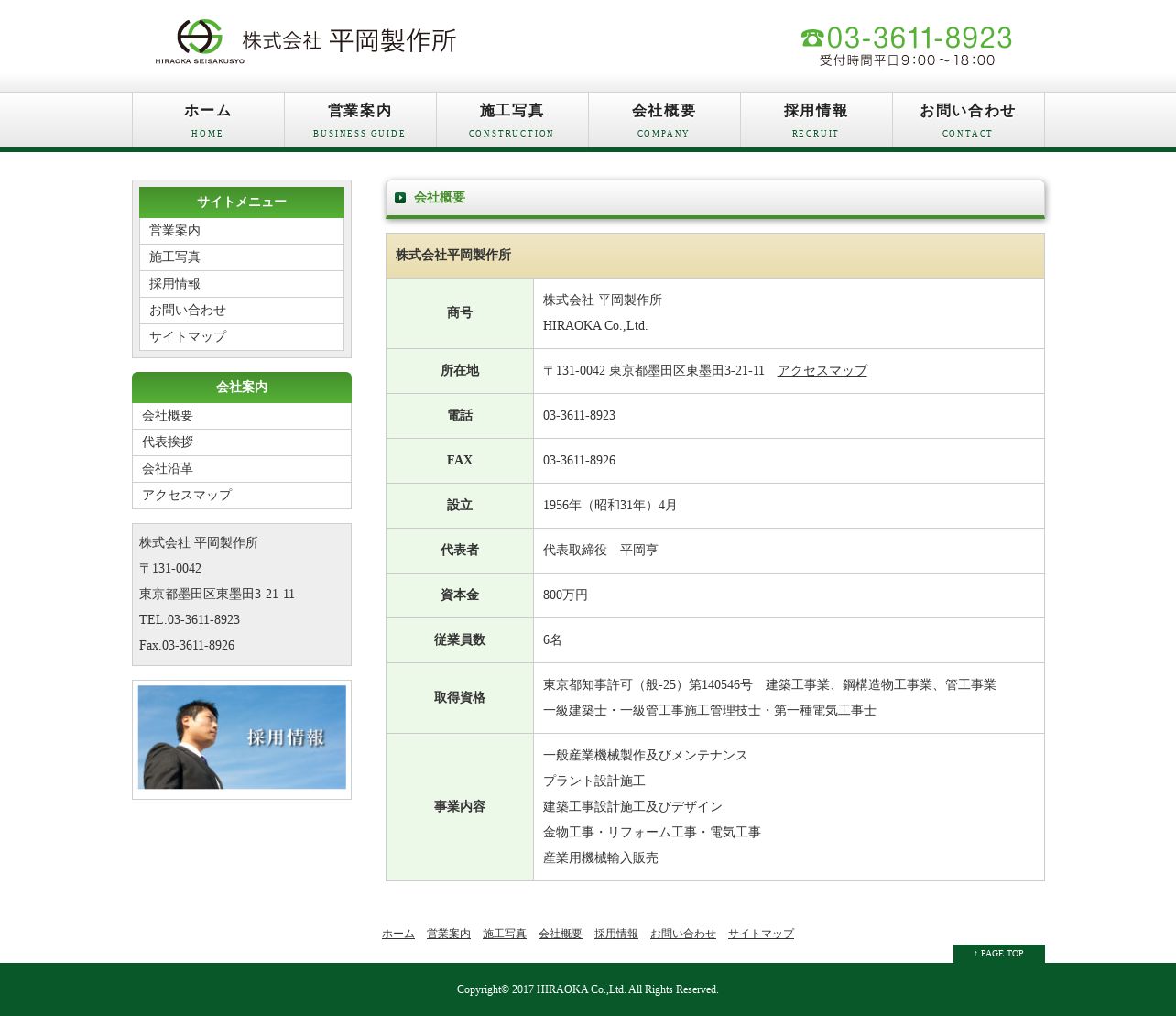
Task: Select 会社概要 COMPANY in the top navigation
Action: [664, 120]
